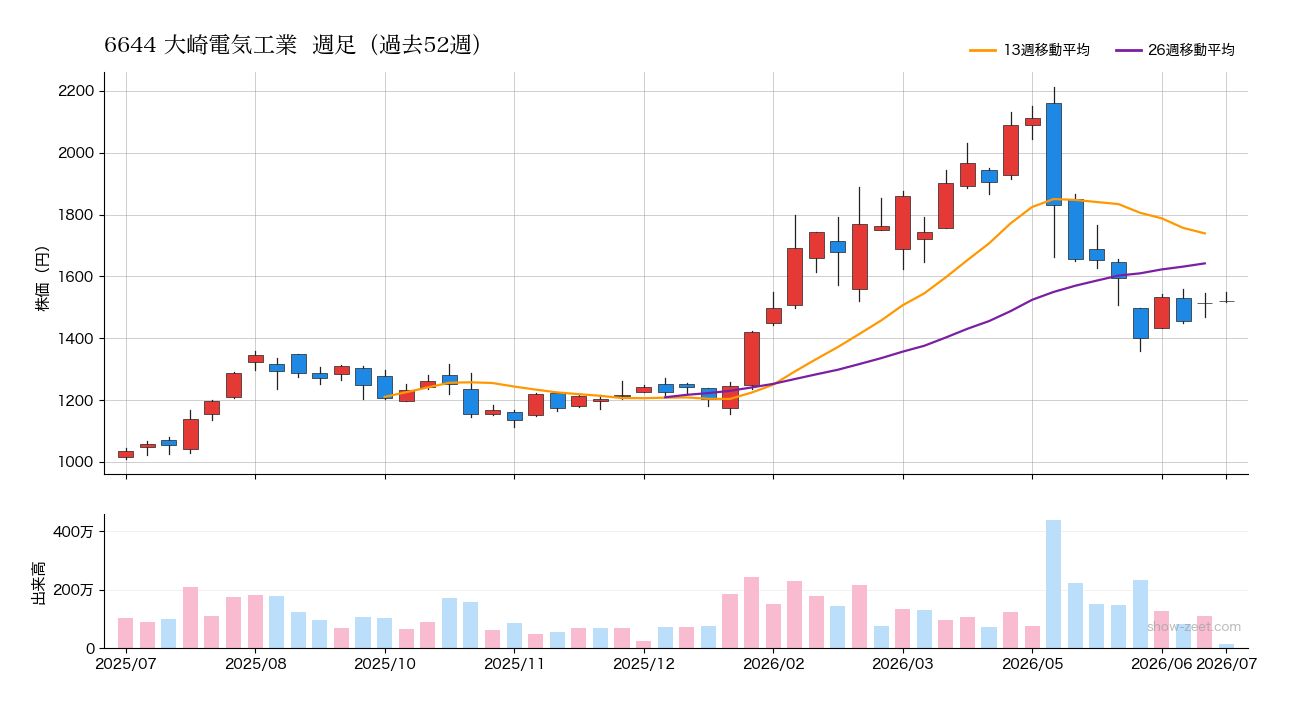The width and height of the screenshot is (1300, 720).
Task: Click the 出来高 volume axis title
Action: click(39, 583)
